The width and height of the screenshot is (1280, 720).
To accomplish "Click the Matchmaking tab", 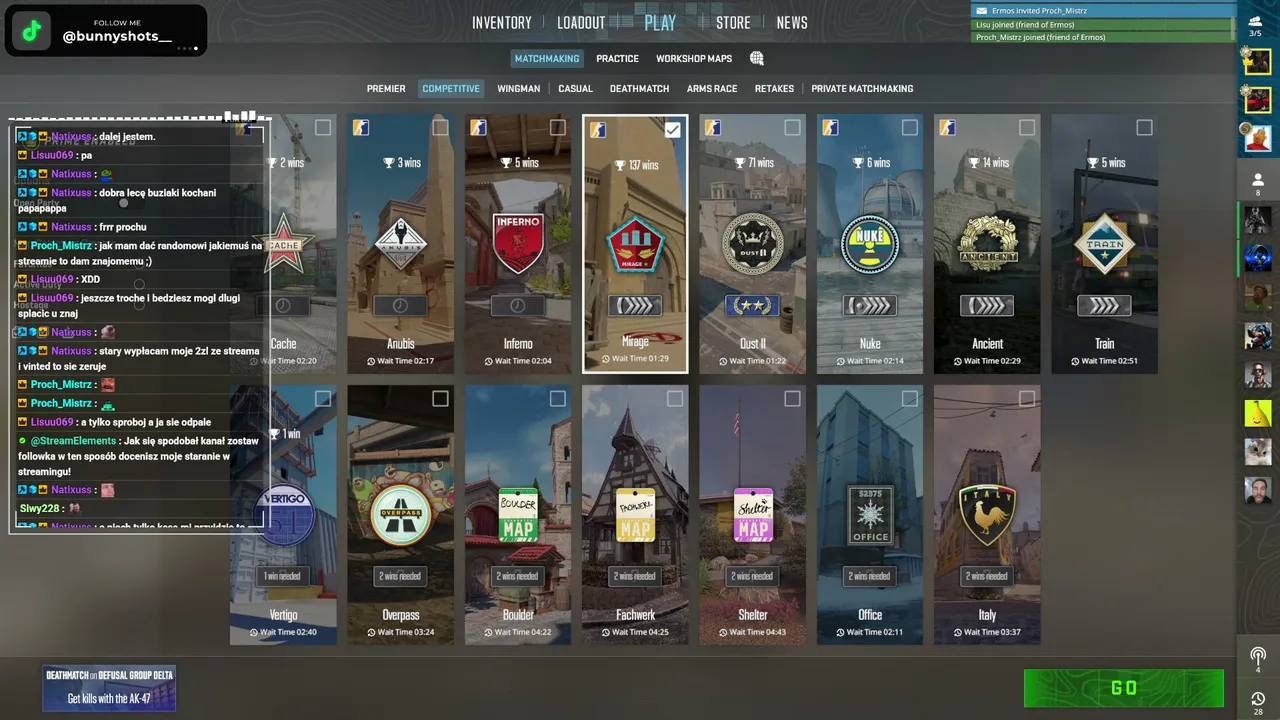I will click(x=547, y=59).
